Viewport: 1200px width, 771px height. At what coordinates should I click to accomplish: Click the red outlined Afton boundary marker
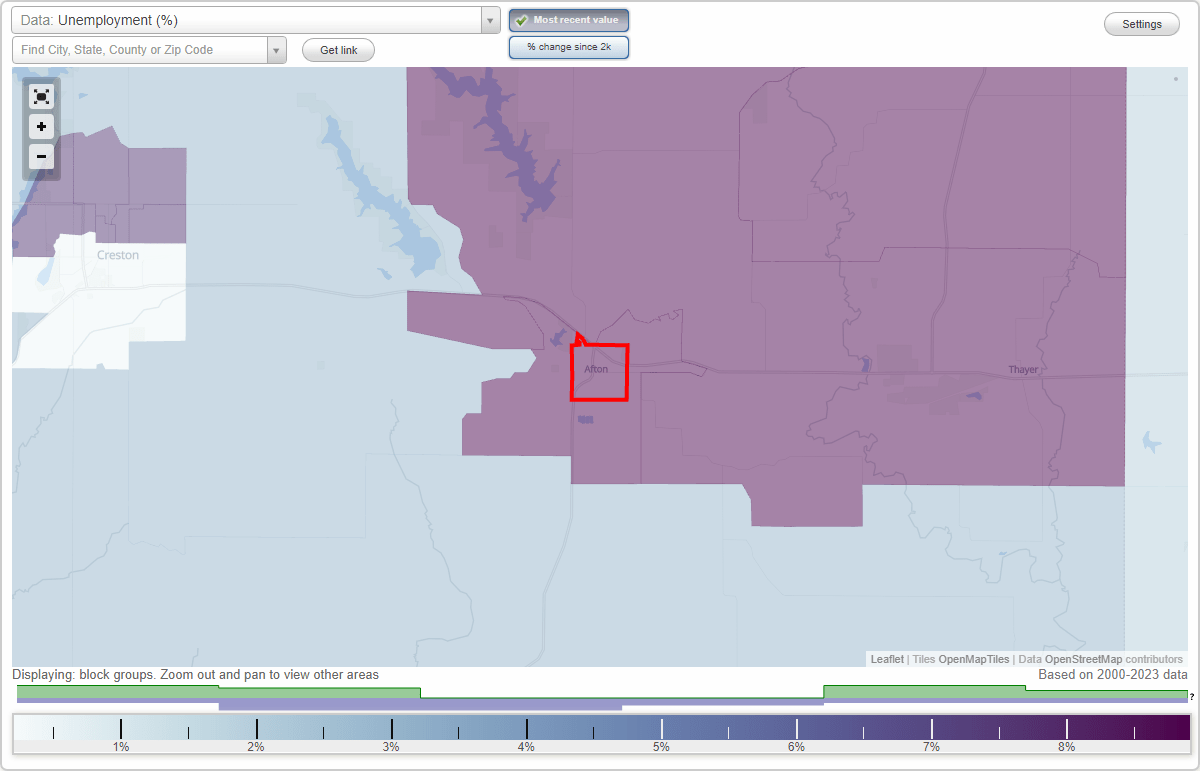click(x=599, y=371)
